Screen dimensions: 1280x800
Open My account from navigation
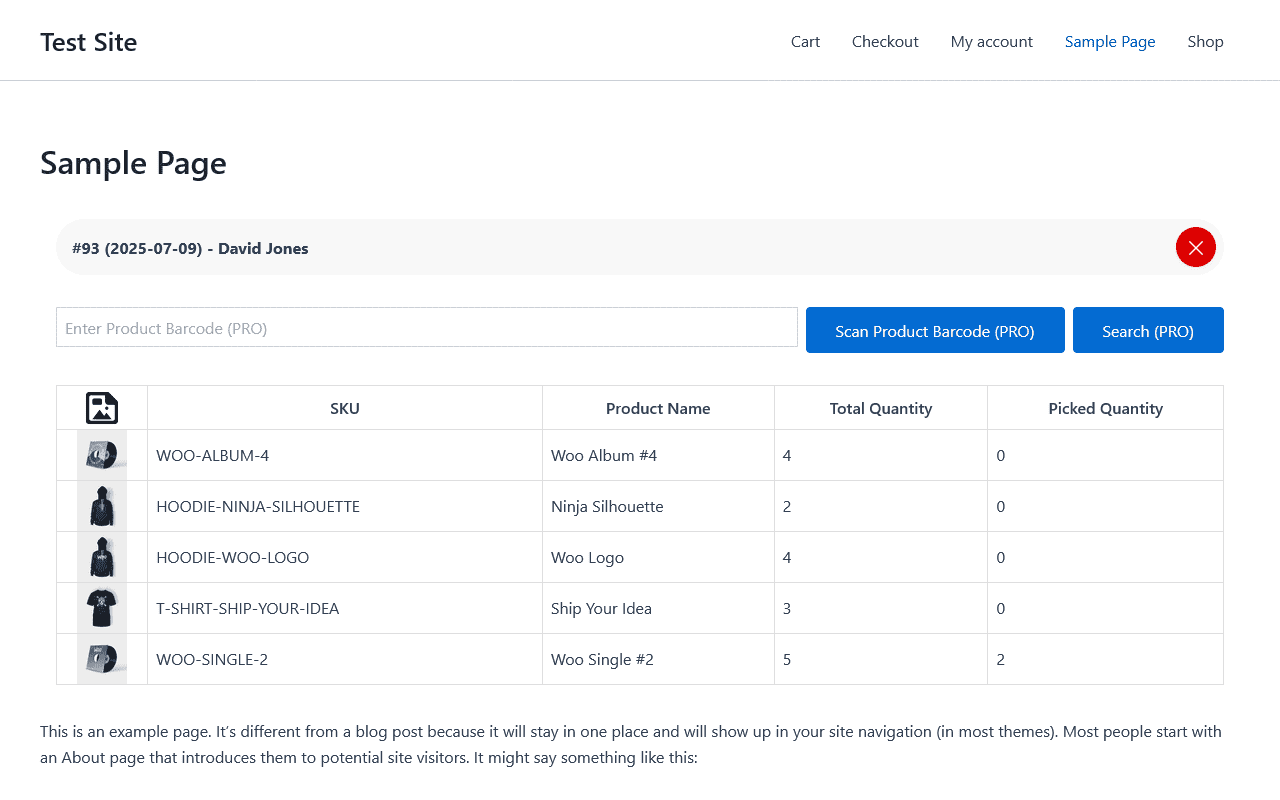(x=992, y=42)
